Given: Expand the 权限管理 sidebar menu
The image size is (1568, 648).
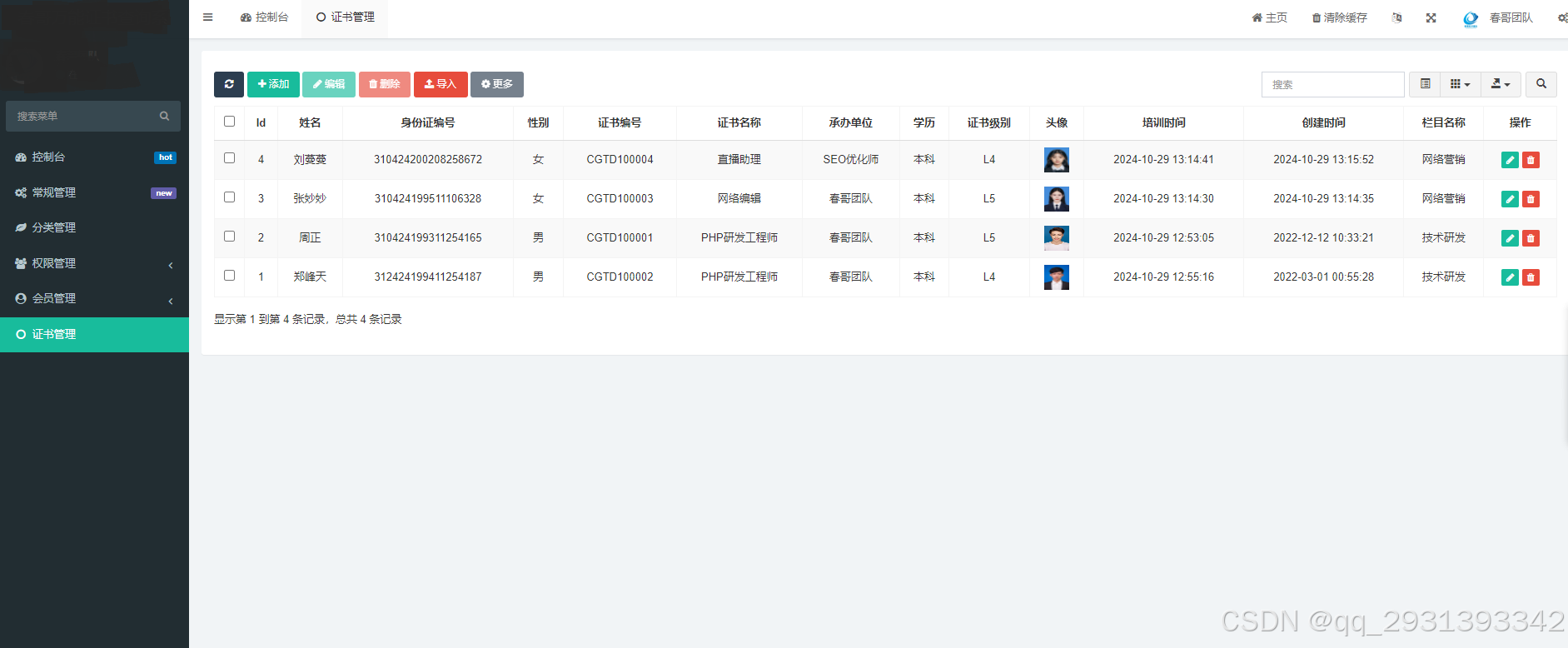Looking at the screenshot, I should (x=94, y=263).
